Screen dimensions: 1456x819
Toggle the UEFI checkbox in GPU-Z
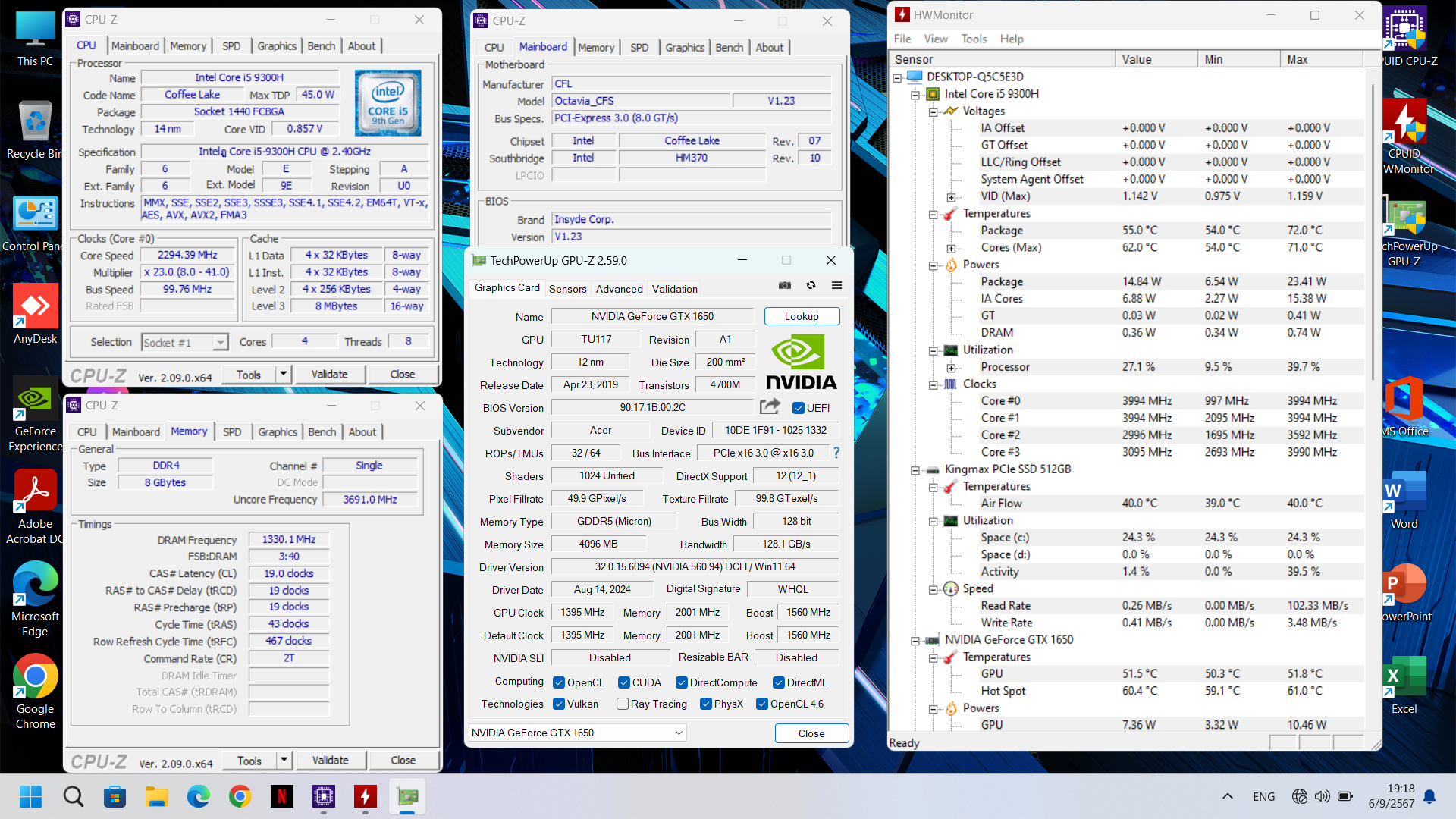(x=798, y=408)
